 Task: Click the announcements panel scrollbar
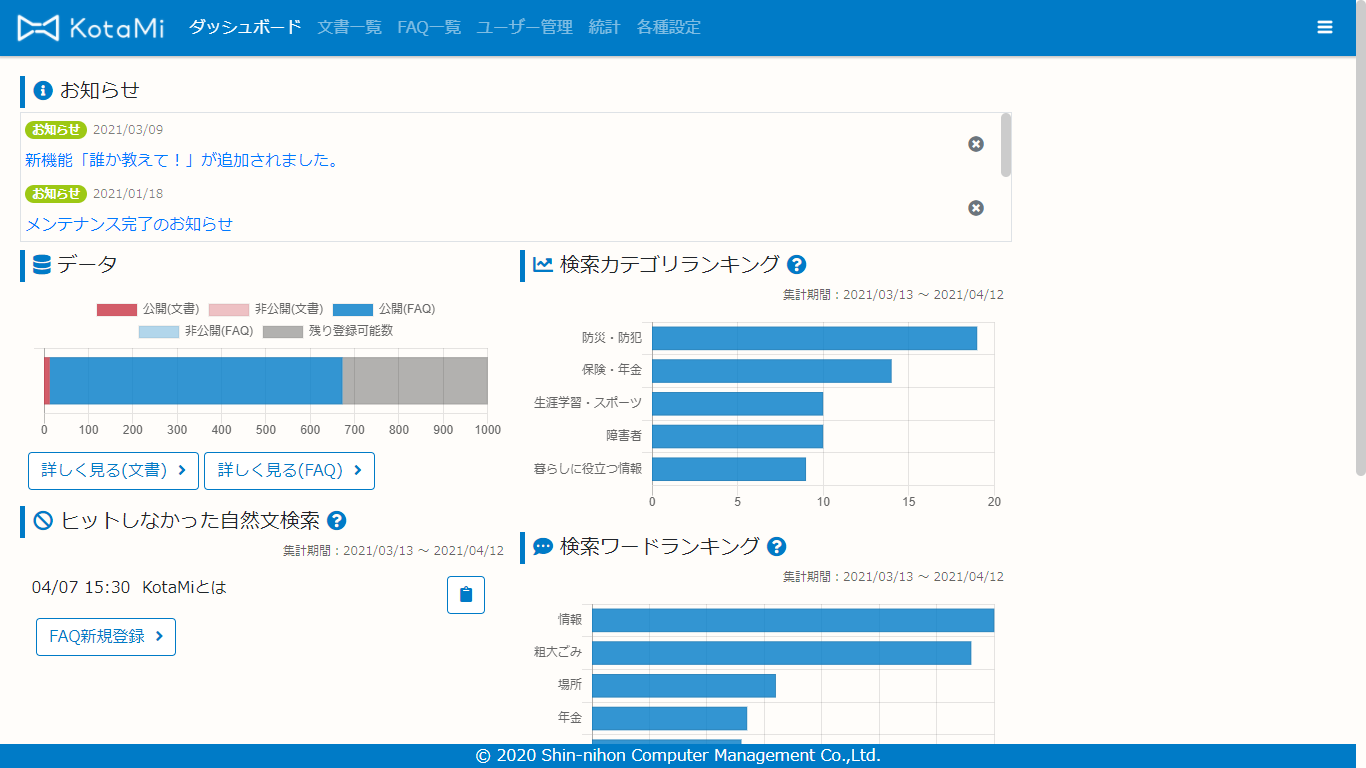(x=1005, y=146)
